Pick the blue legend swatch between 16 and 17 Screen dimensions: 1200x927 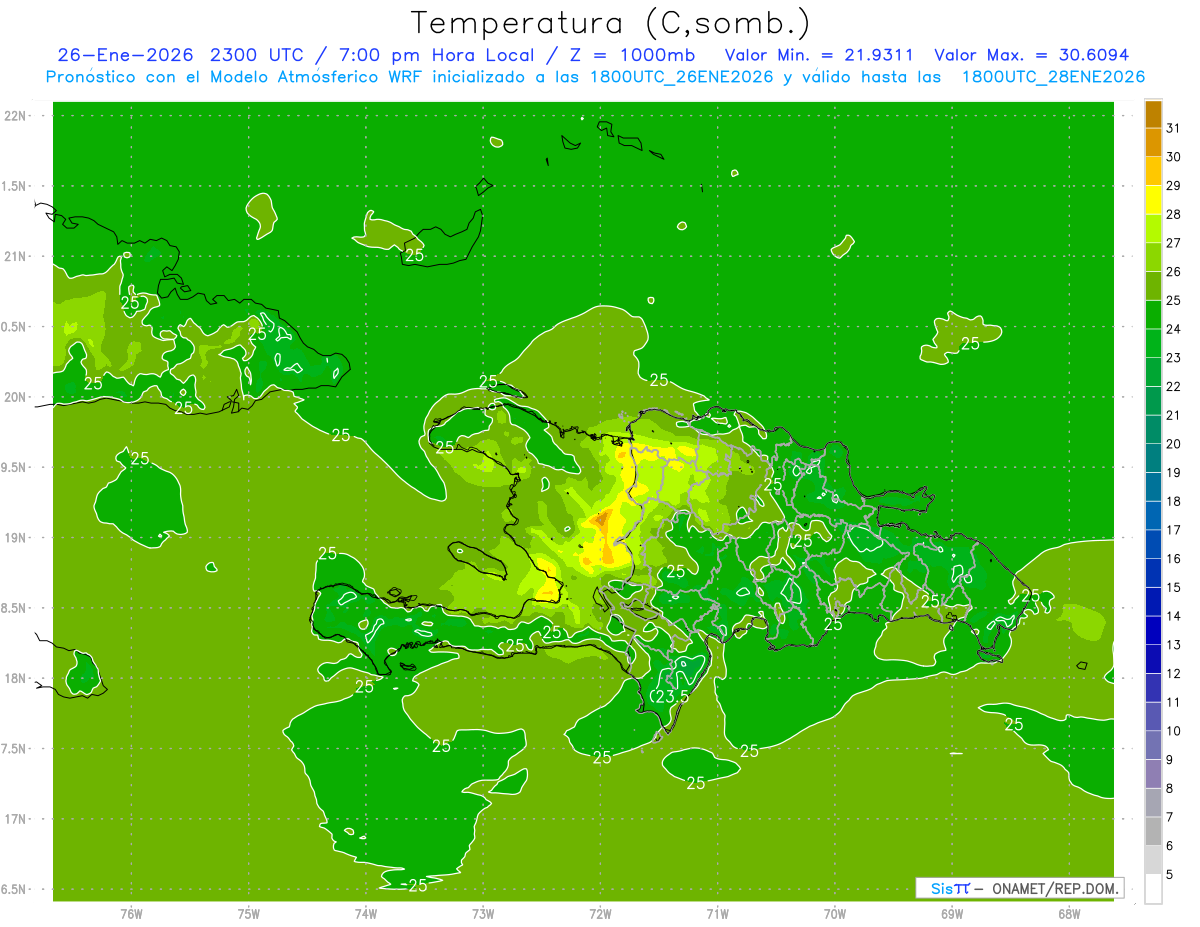tap(1154, 544)
